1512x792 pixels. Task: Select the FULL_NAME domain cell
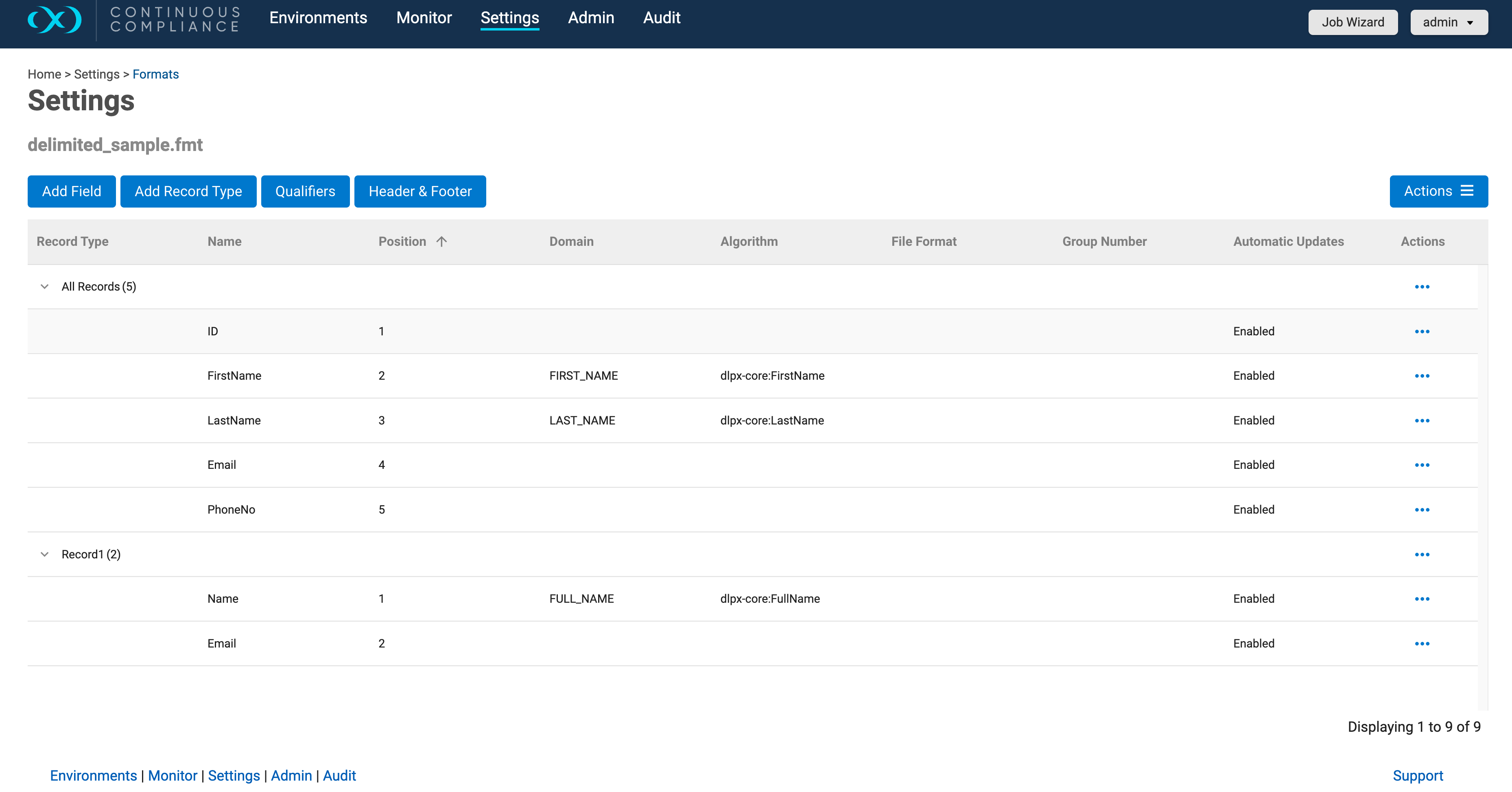[x=581, y=599]
